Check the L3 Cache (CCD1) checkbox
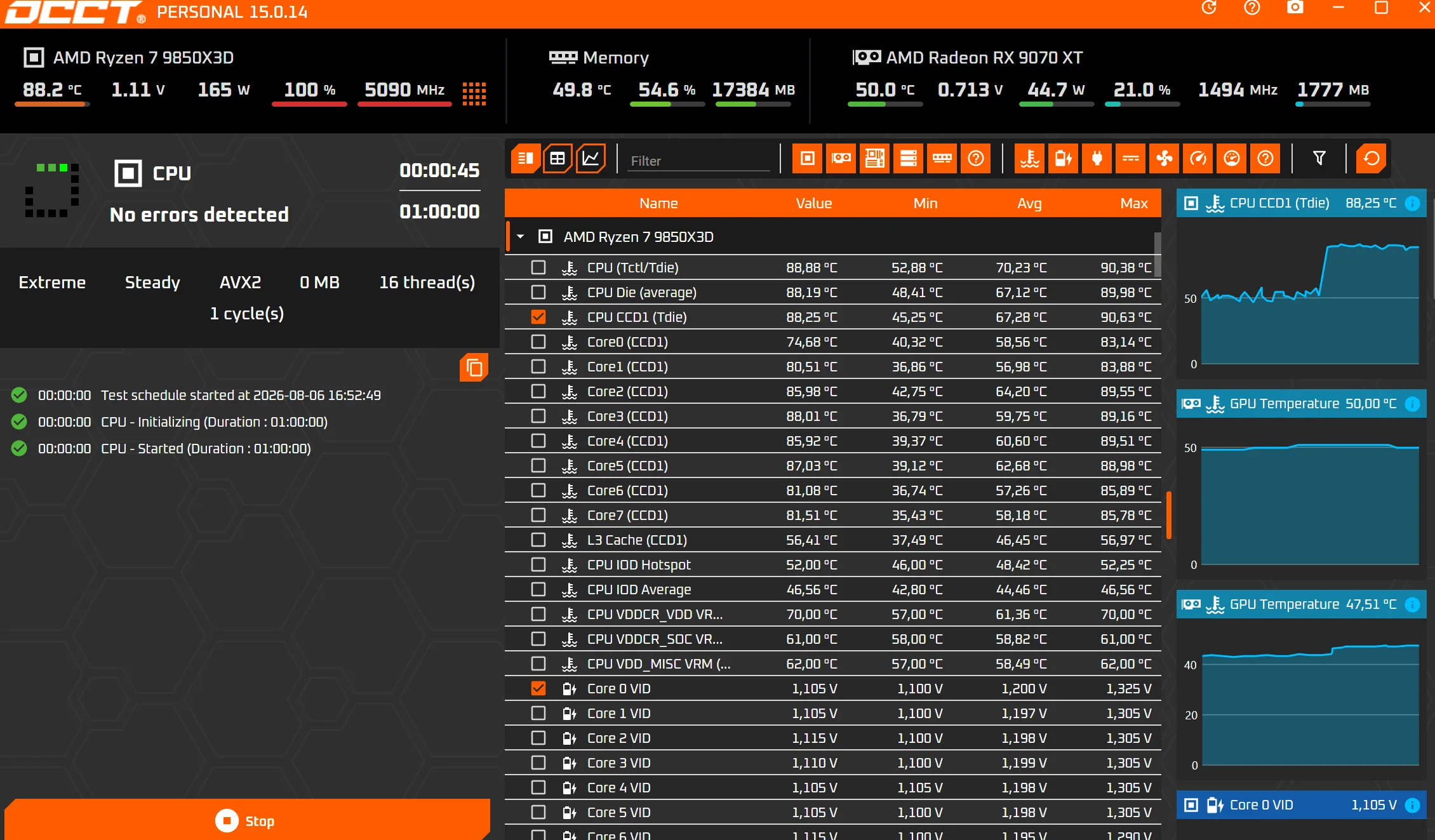This screenshot has width=1435, height=840. tap(538, 540)
